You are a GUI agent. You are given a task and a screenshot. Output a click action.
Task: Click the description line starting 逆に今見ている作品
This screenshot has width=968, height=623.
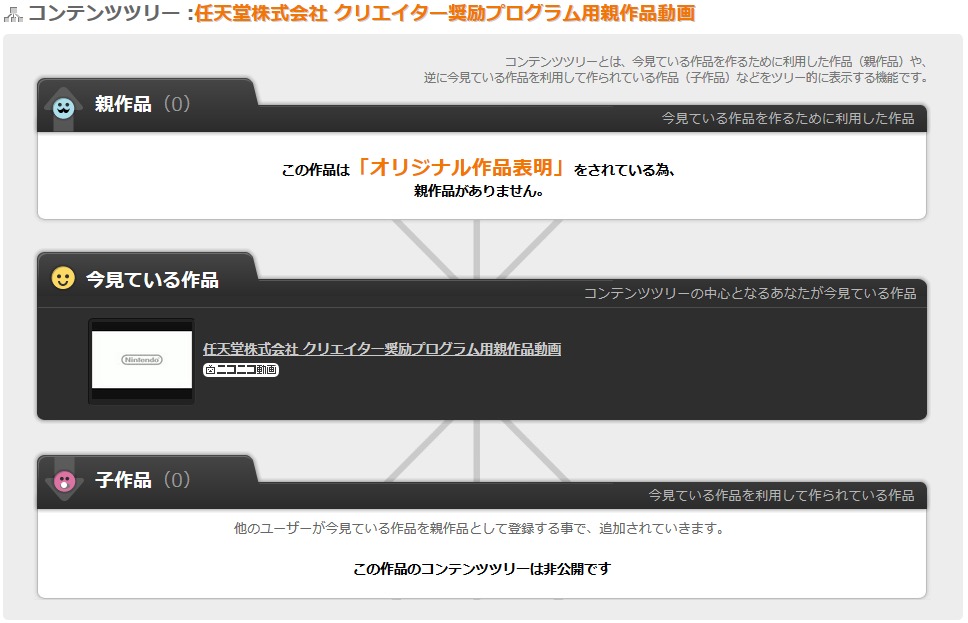click(x=675, y=77)
